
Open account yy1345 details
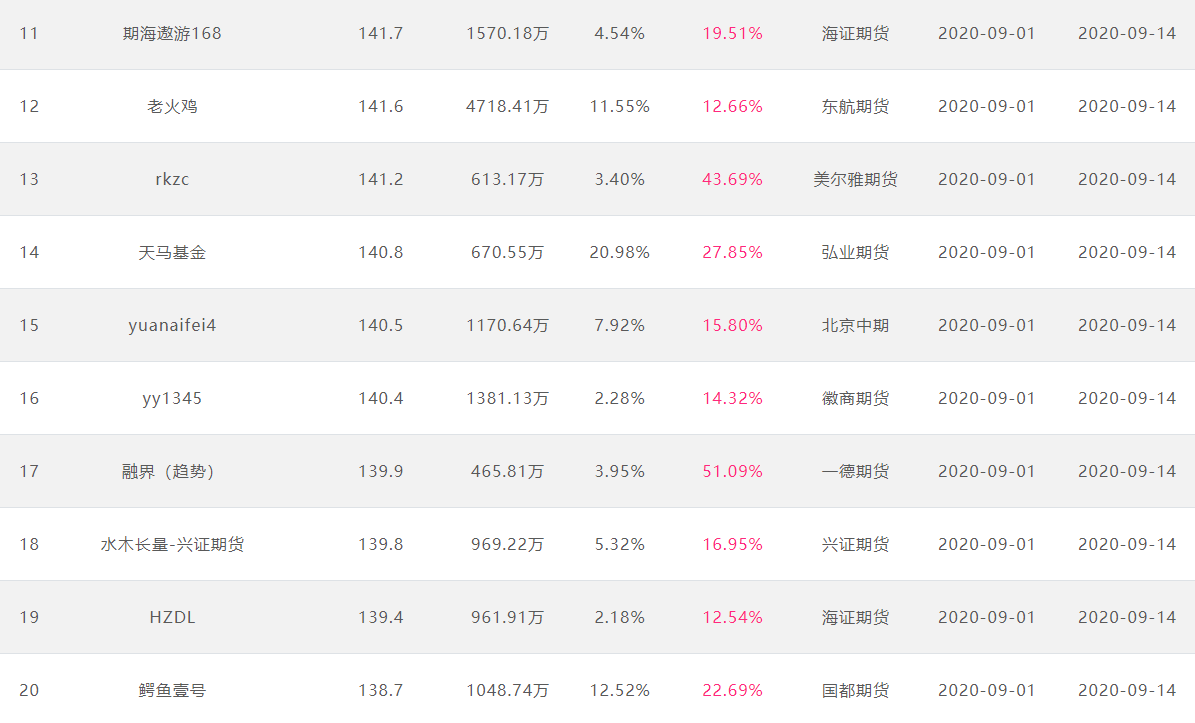[172, 398]
